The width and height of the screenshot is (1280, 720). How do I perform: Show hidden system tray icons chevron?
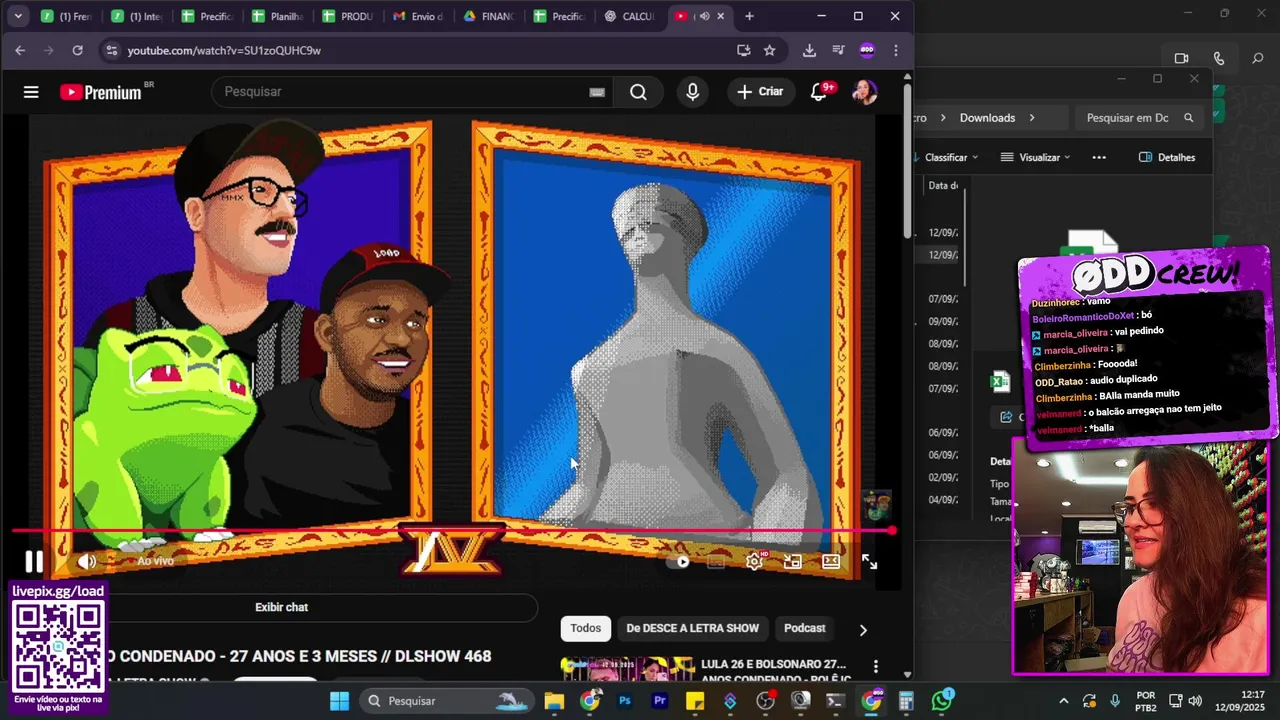click(x=1063, y=701)
